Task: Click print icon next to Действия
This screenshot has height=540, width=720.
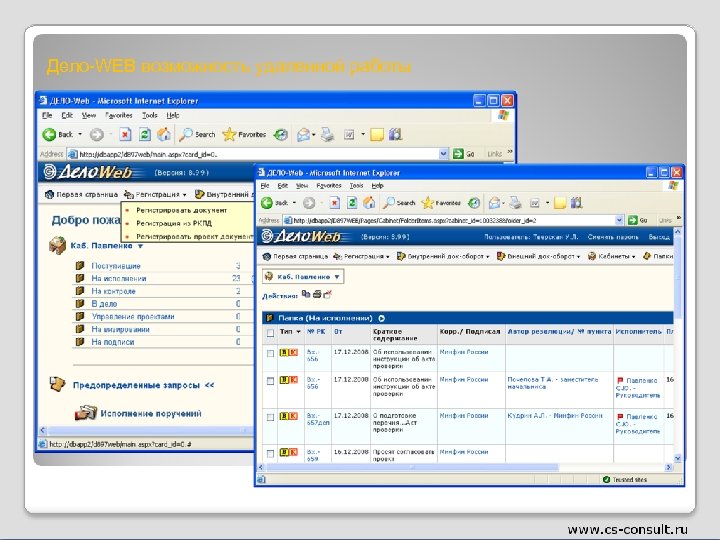Action: coord(317,294)
